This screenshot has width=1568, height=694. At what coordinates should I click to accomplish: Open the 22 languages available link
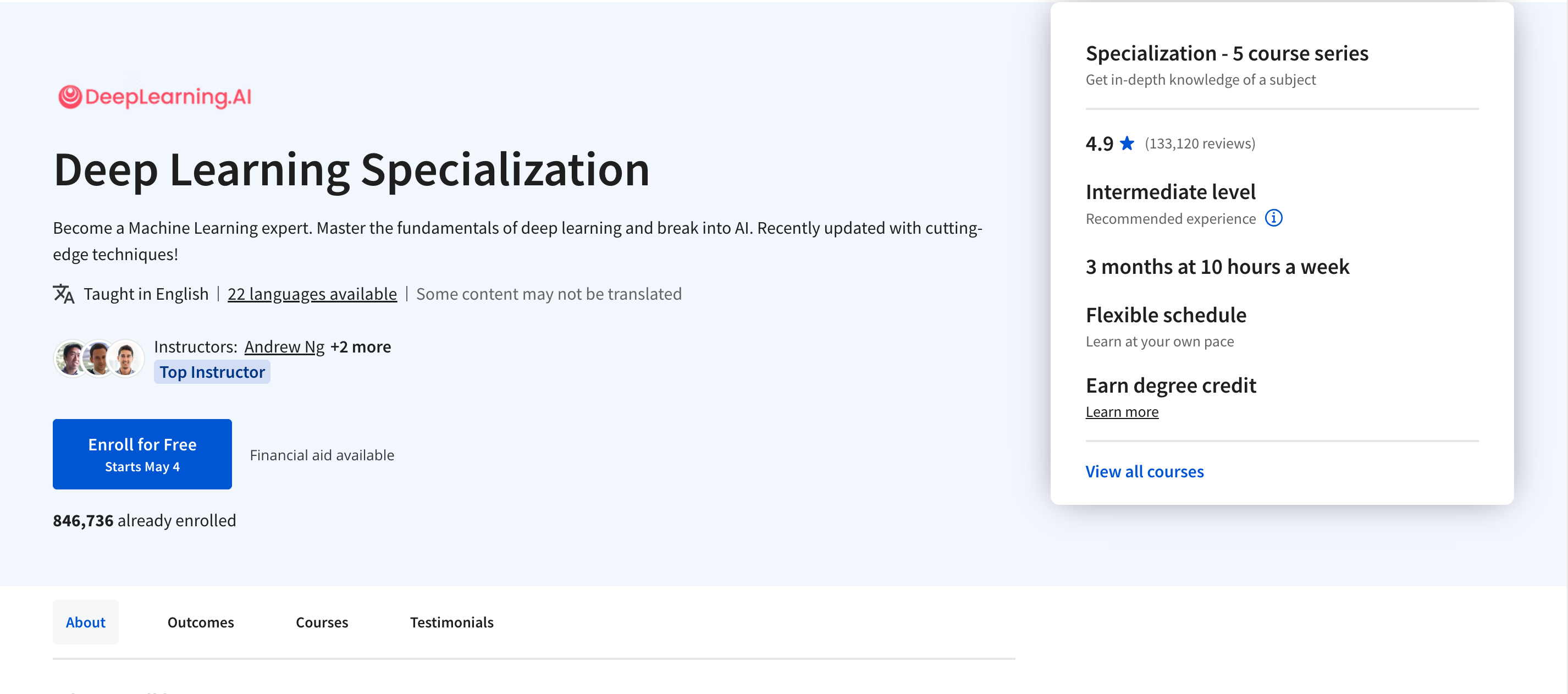point(312,294)
